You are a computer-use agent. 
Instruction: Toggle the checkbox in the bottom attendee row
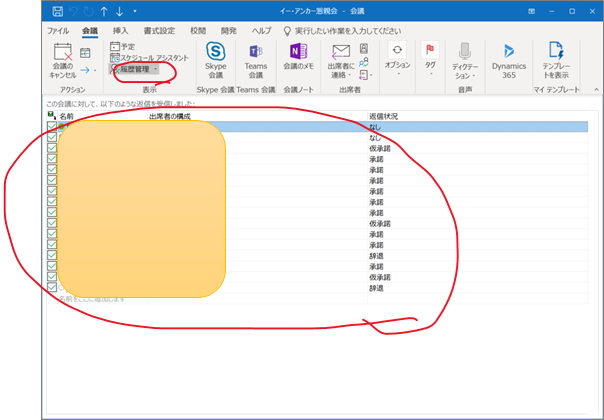(52, 287)
